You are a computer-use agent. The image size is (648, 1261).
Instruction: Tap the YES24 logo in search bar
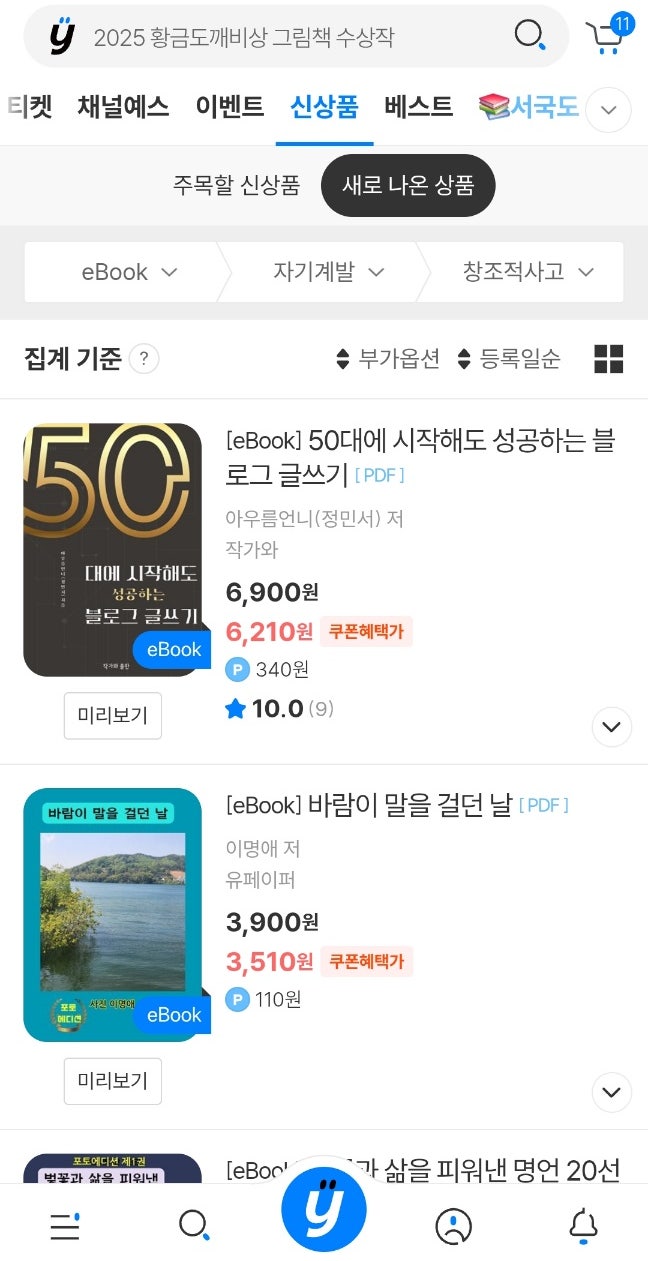62,36
